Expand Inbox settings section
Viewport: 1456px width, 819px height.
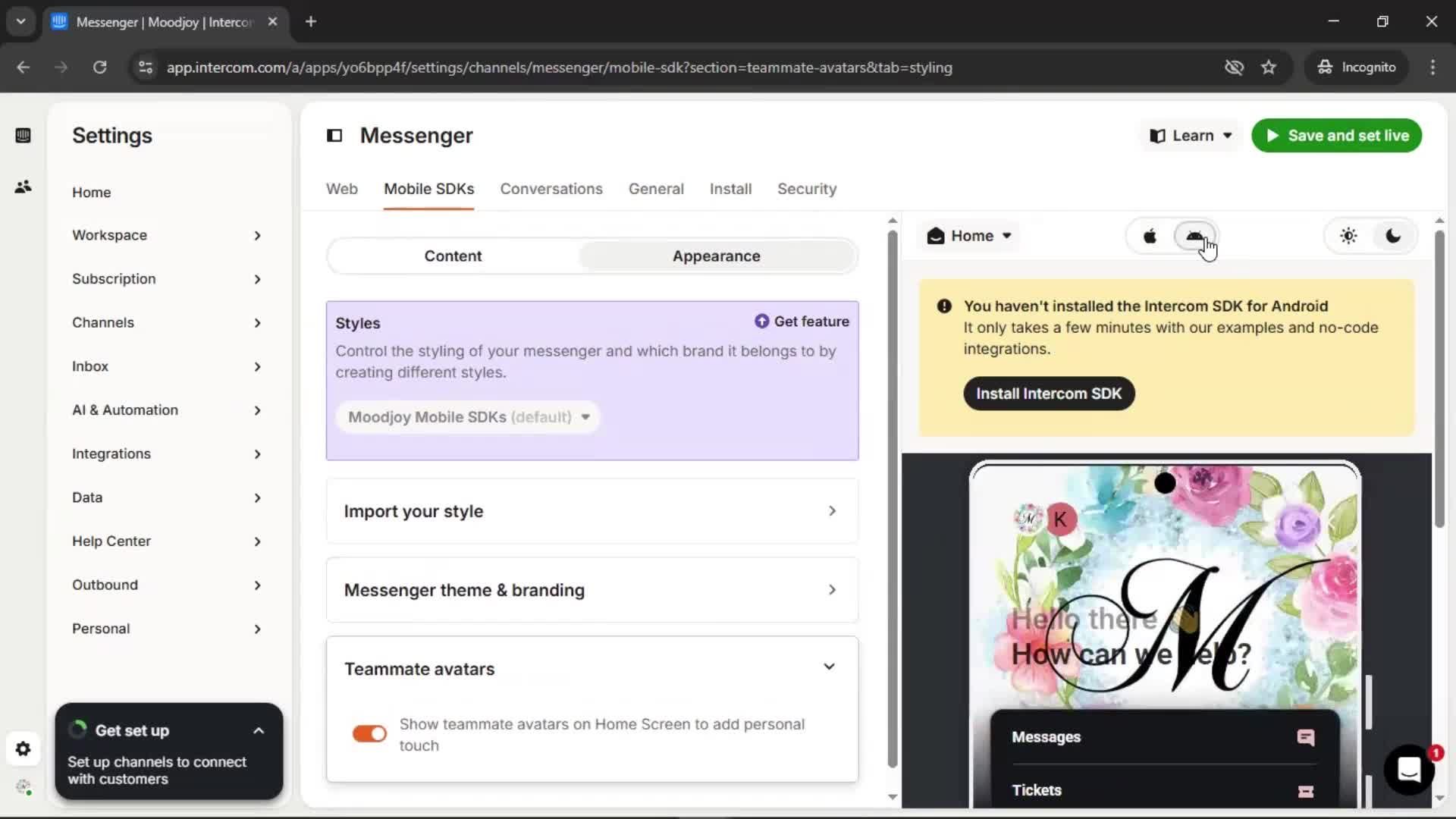pos(167,367)
